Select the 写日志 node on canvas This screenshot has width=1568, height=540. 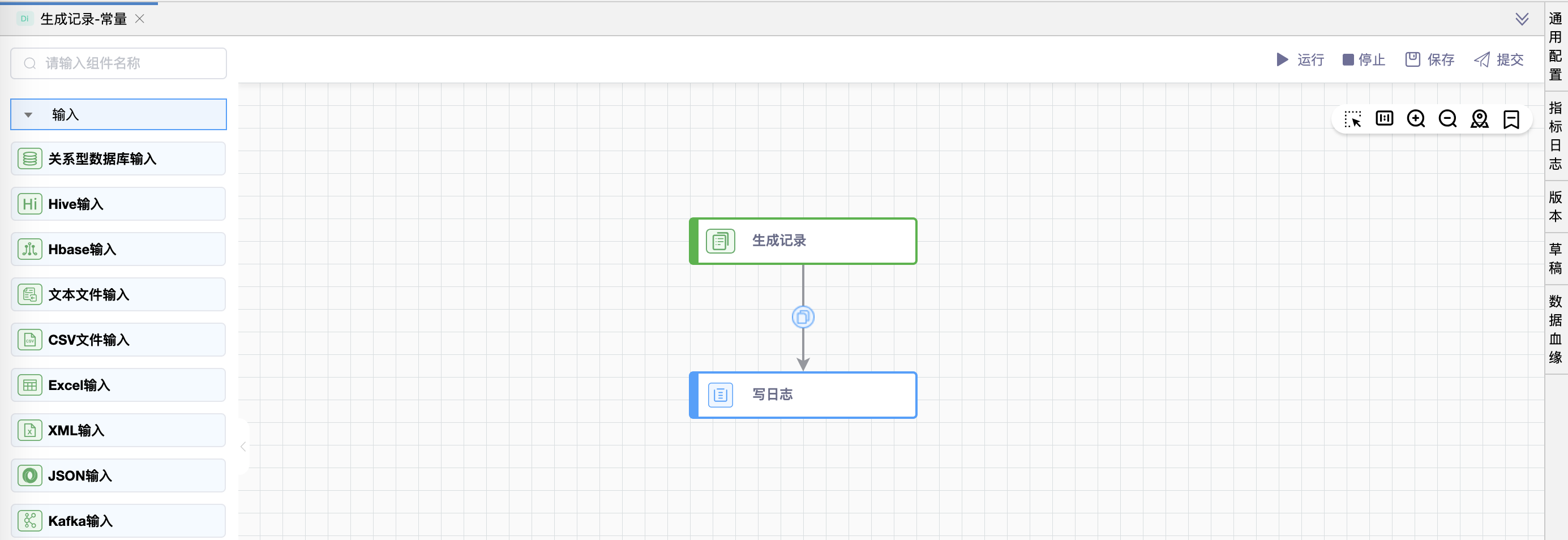click(x=803, y=395)
